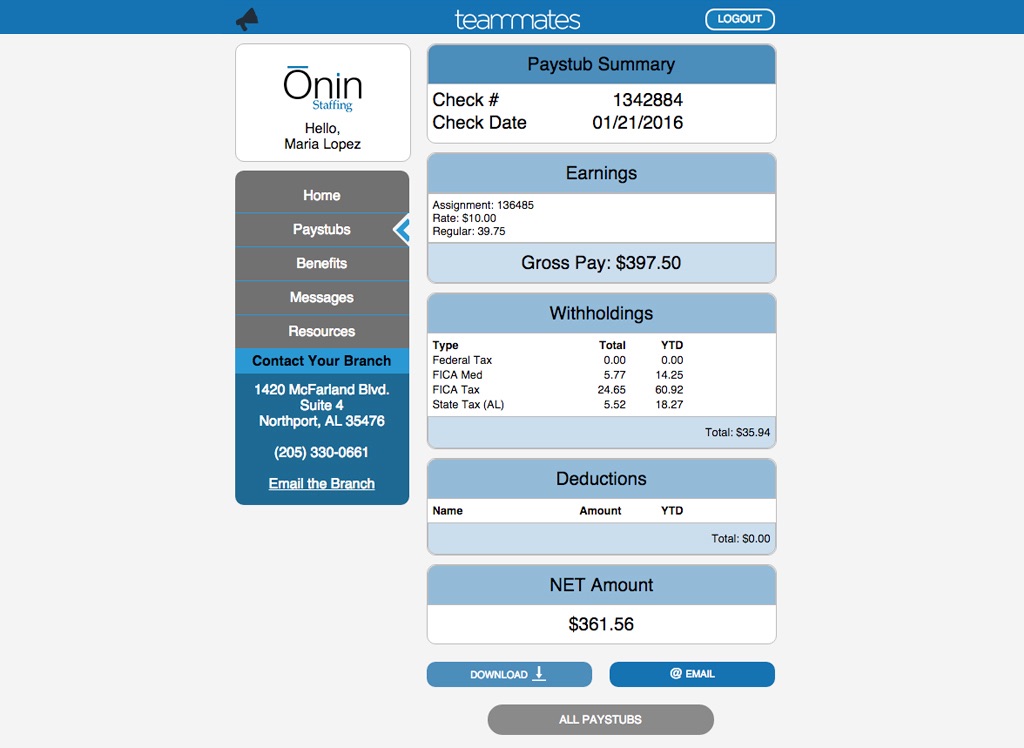Go to Home in the sidebar
The height and width of the screenshot is (748, 1024).
click(322, 195)
